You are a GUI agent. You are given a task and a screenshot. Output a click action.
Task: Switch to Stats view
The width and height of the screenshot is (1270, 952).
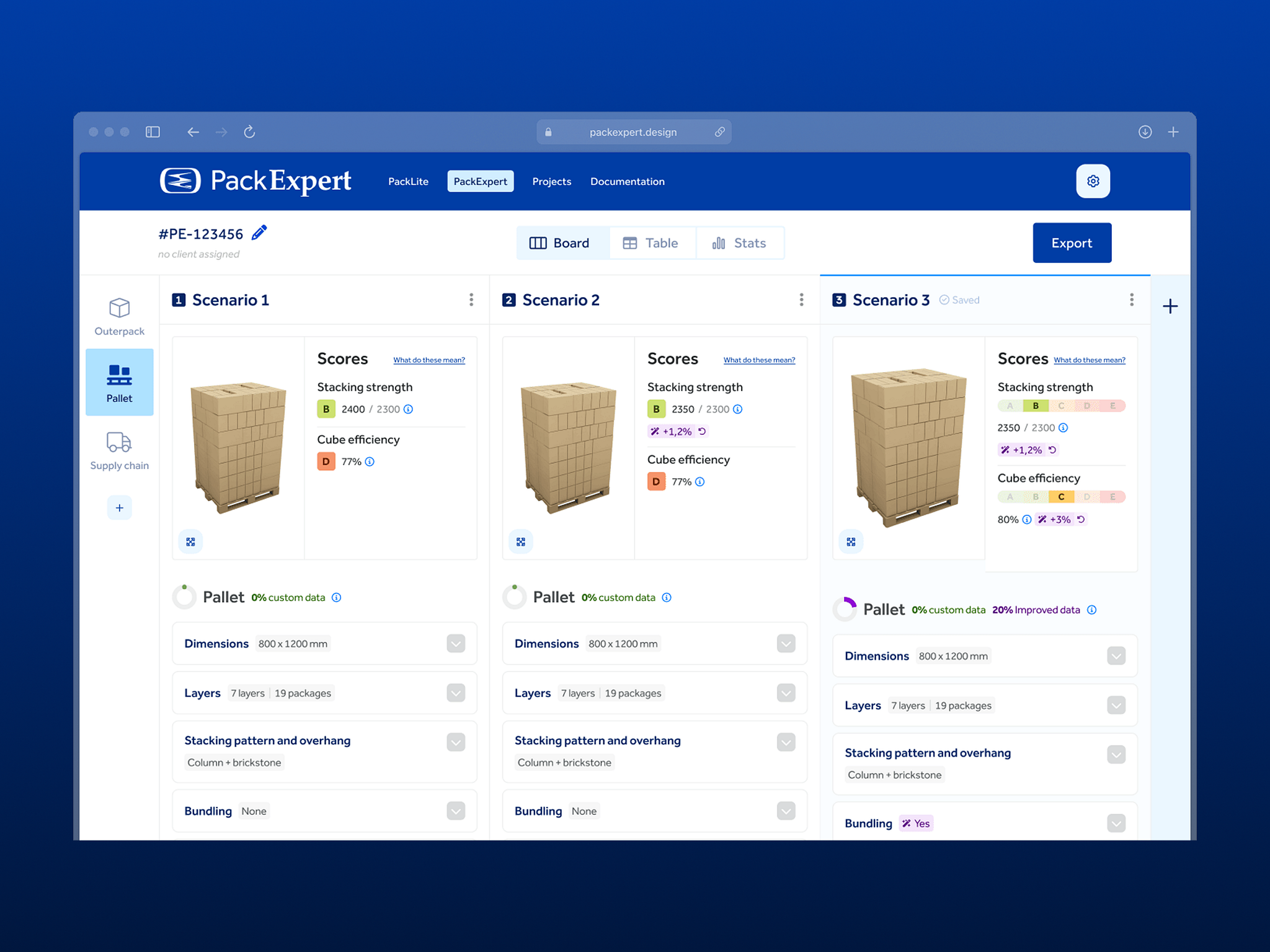[x=740, y=243]
